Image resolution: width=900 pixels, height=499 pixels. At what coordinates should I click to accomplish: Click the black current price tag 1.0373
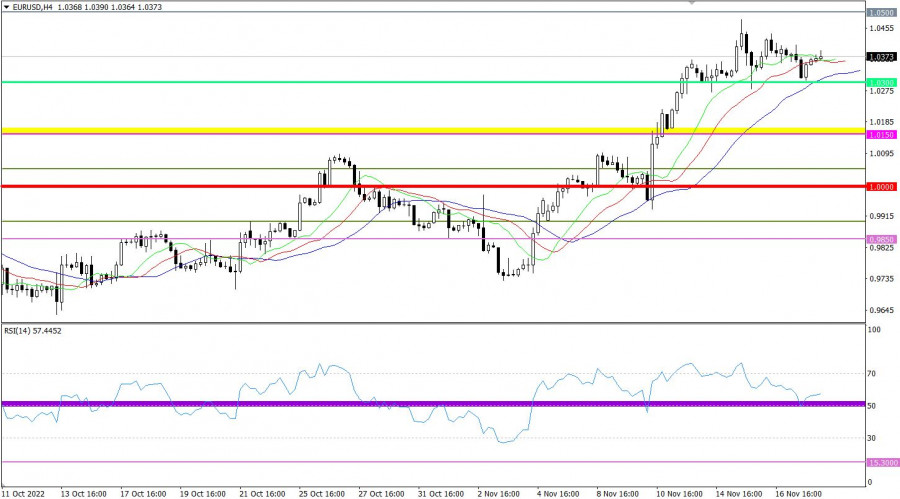(881, 57)
